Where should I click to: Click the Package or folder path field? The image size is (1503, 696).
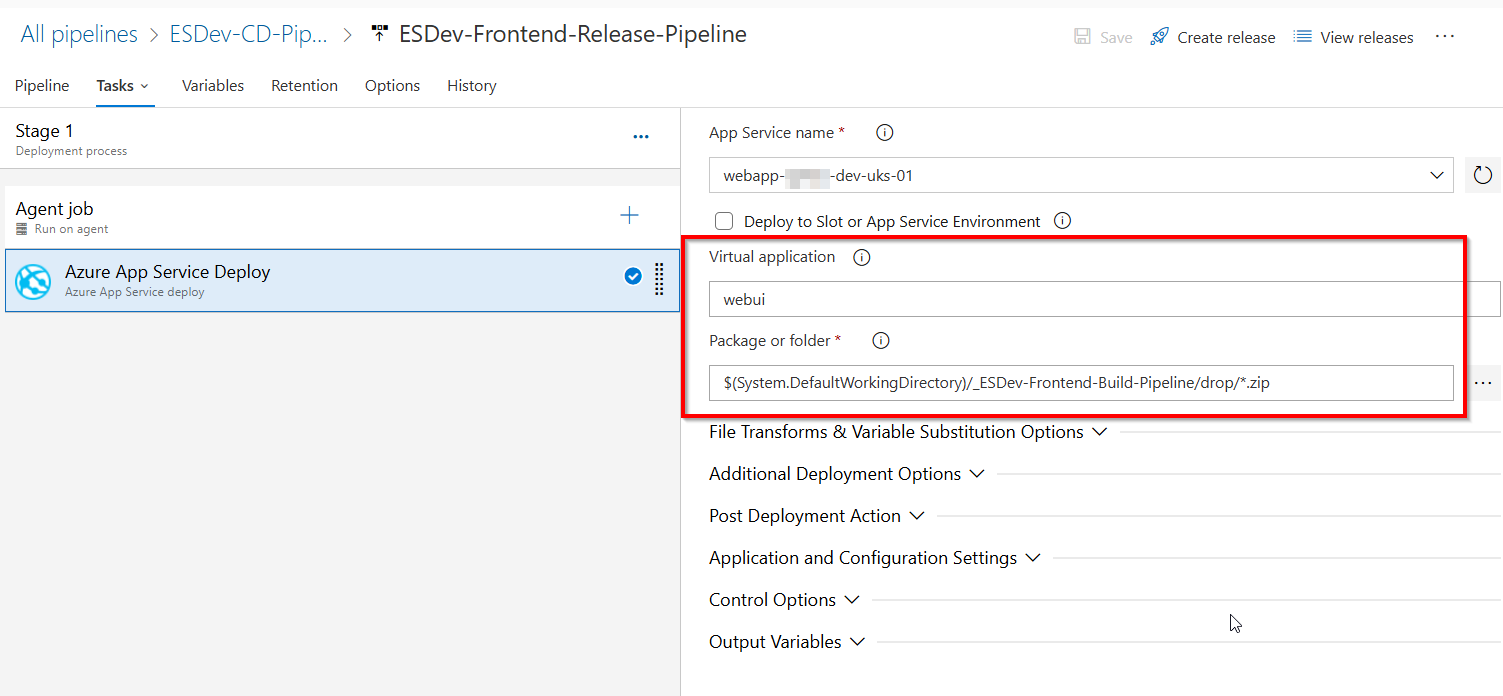click(x=1081, y=383)
